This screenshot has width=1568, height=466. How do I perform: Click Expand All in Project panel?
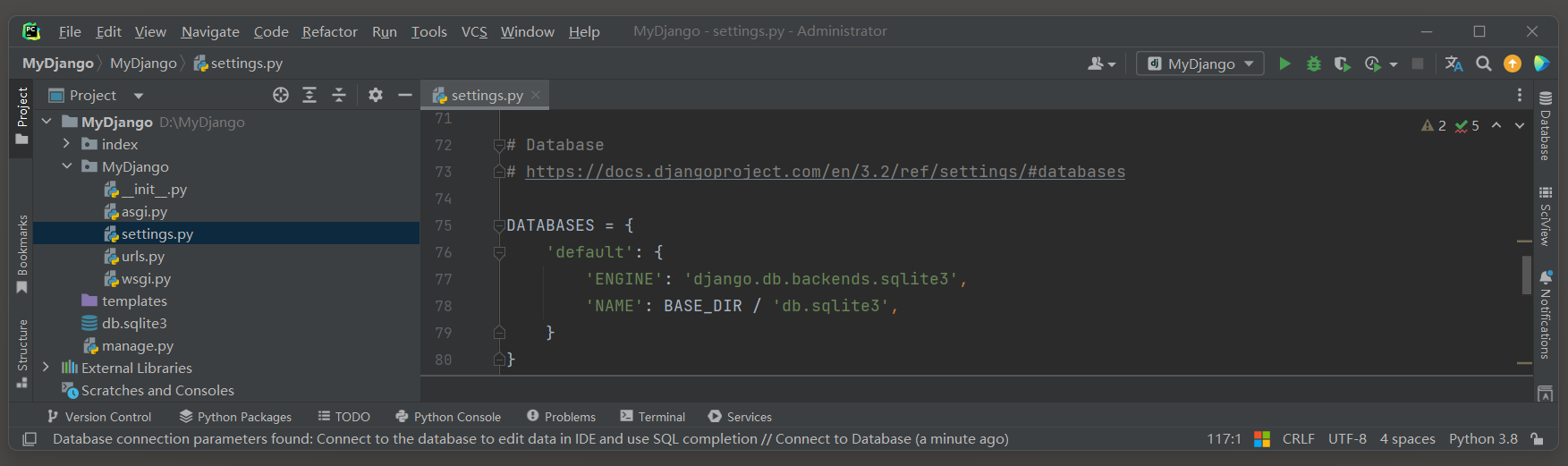(309, 95)
